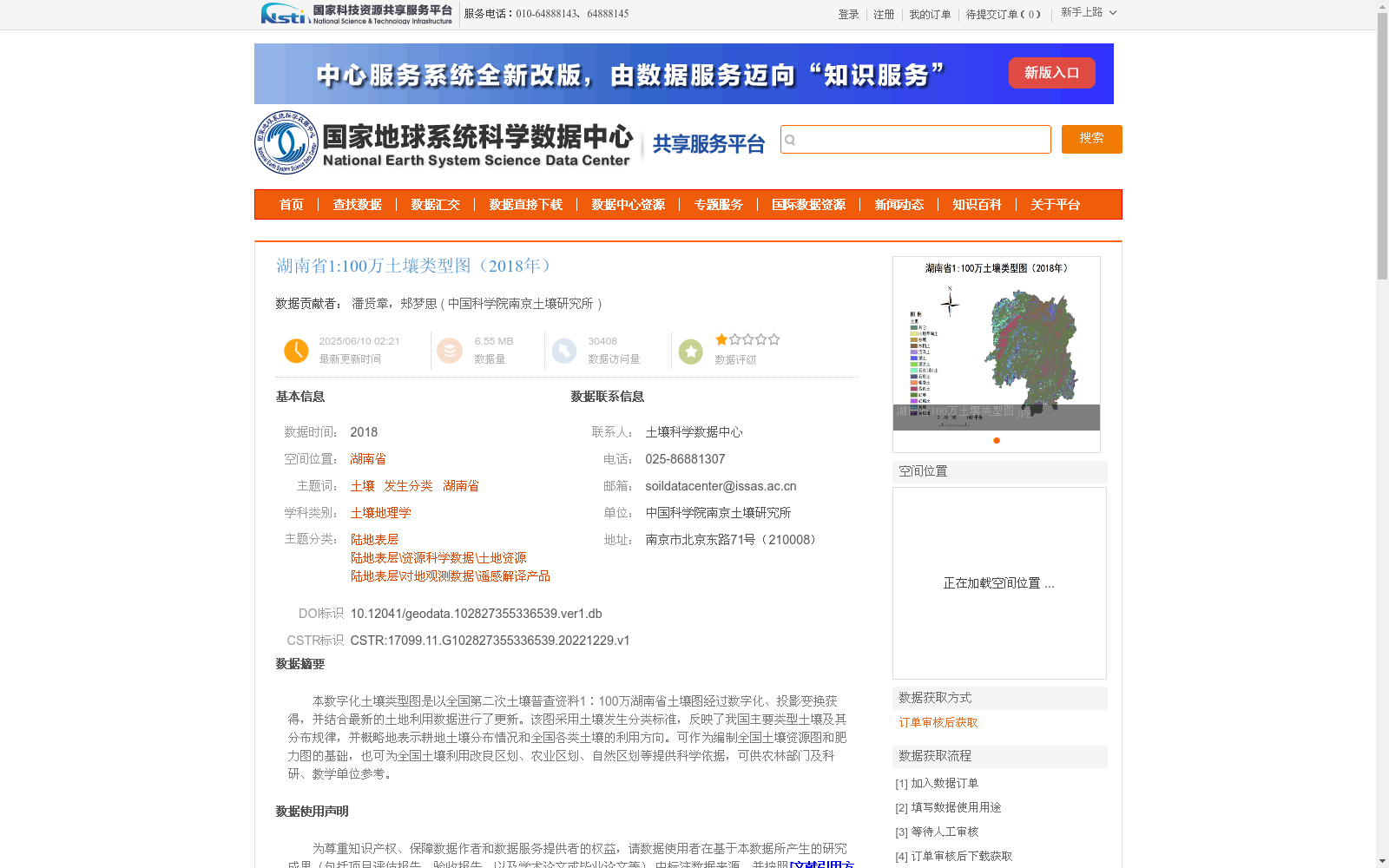This screenshot has width=1389, height=868.
Task: Open the 数据直接下载 menu
Action: coord(526,205)
